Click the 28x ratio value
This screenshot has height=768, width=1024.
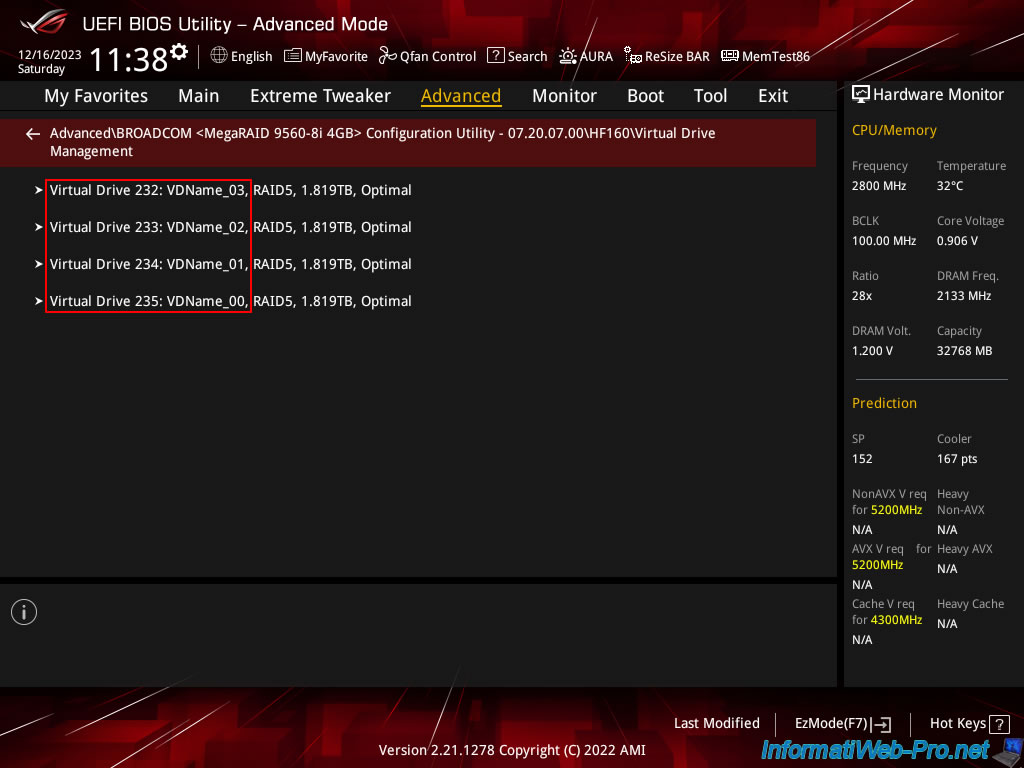(862, 296)
